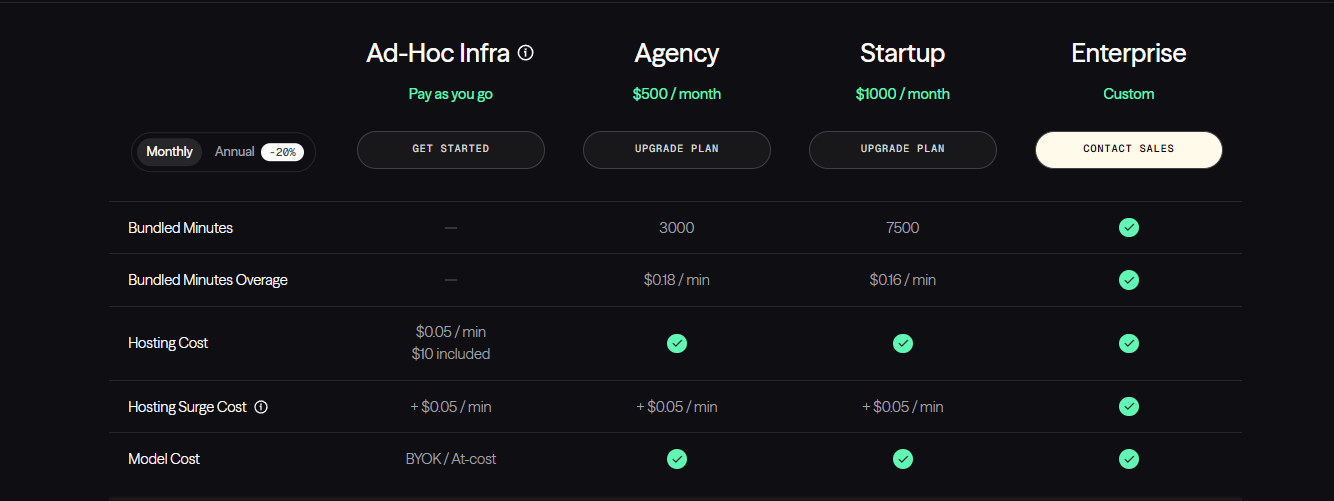Switch billing to Annual
This screenshot has width=1334, height=501.
point(235,152)
